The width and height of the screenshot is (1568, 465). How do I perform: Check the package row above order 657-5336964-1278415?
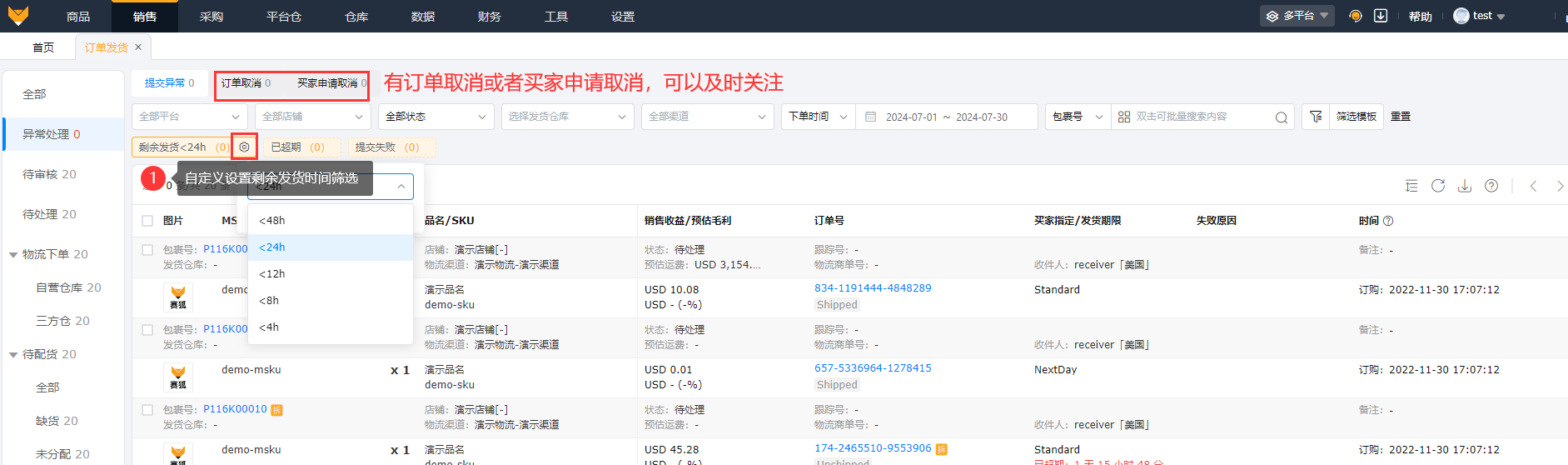pos(147,330)
